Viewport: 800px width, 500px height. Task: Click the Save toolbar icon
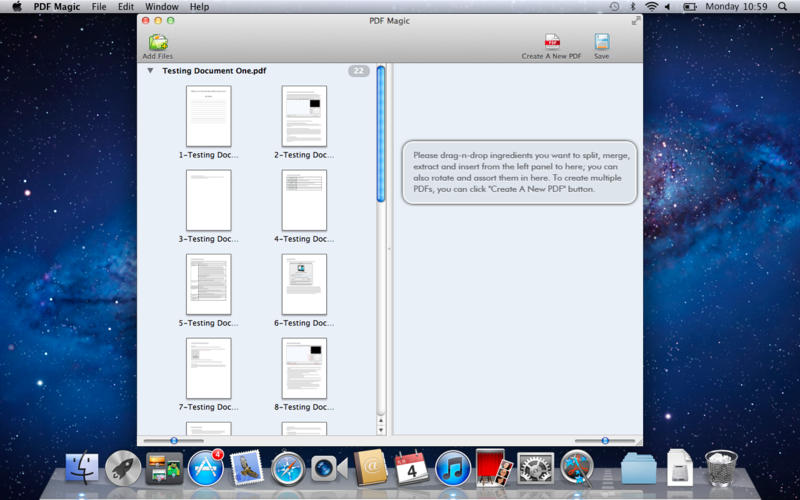[x=601, y=42]
